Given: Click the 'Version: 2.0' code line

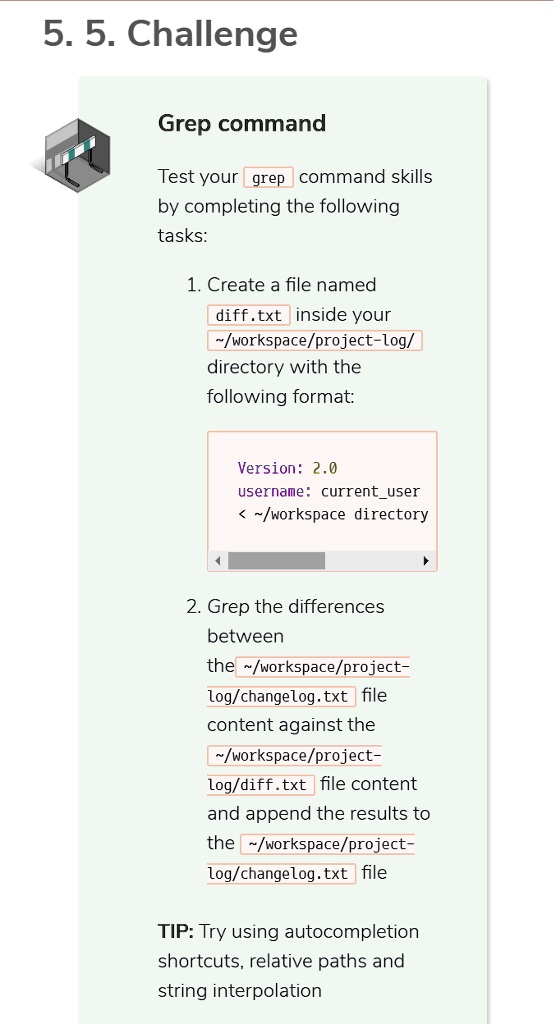Looking at the screenshot, I should pos(287,468).
